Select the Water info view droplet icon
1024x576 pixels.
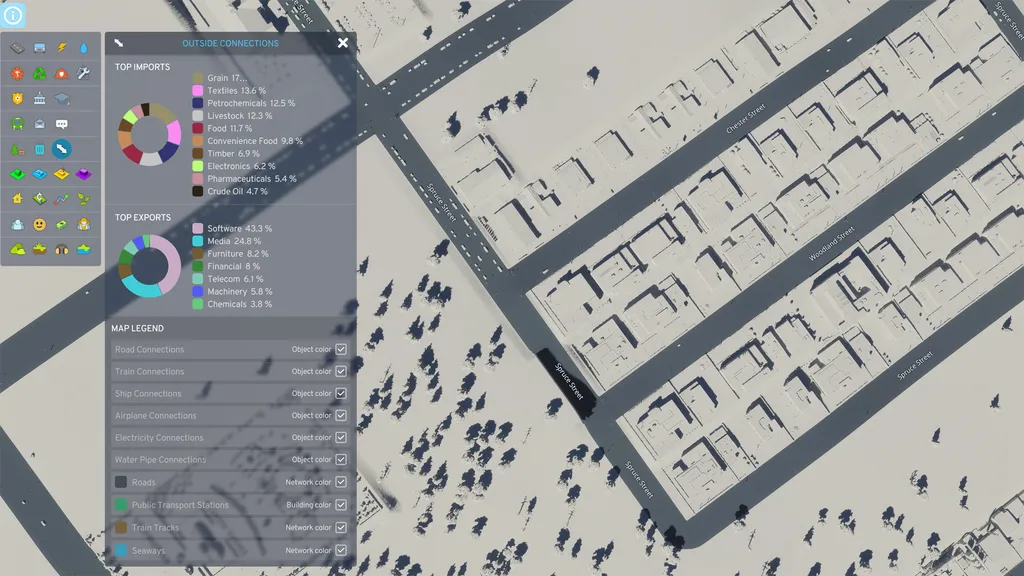click(x=85, y=48)
